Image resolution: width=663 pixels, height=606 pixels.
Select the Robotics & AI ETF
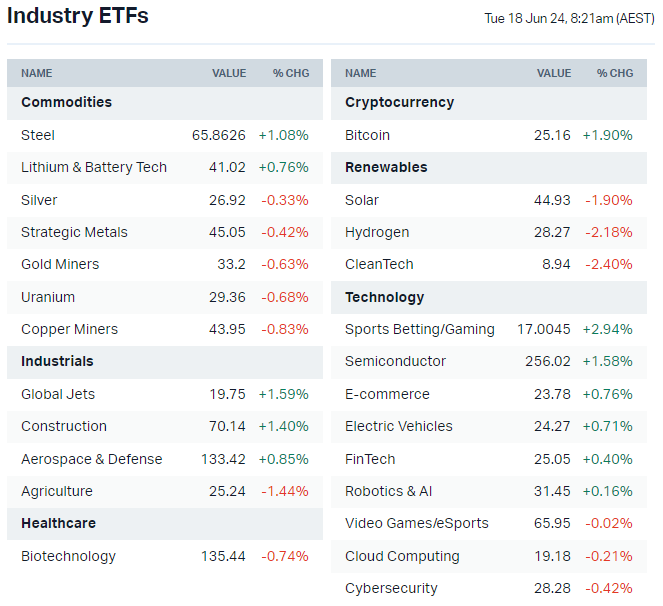point(388,491)
